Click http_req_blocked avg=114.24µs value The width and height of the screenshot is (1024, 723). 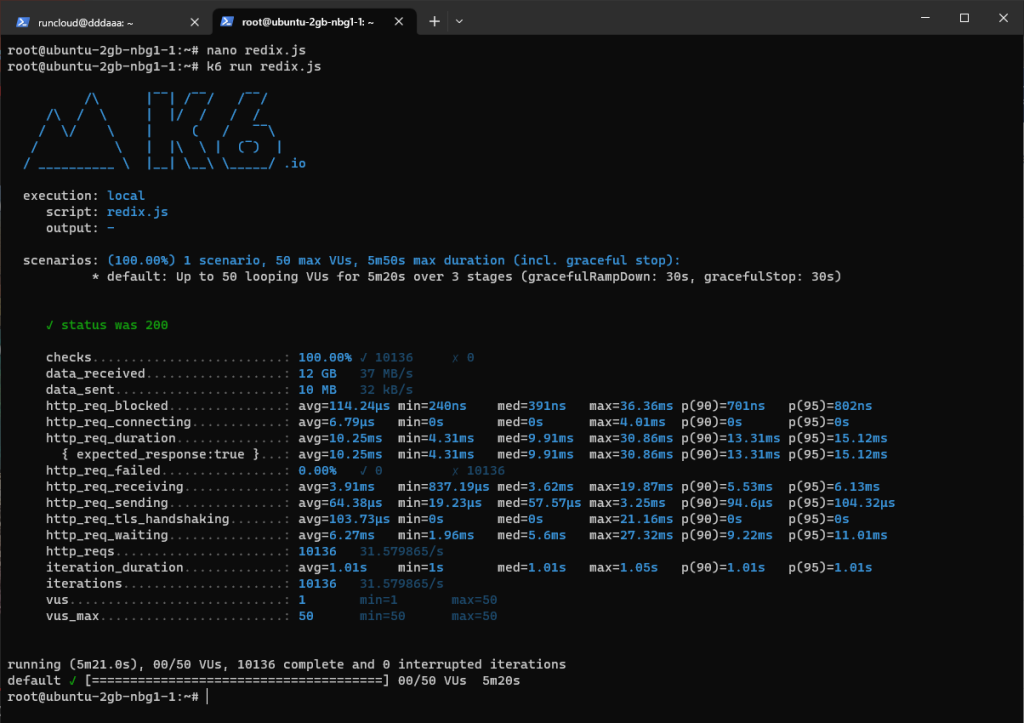click(344, 406)
